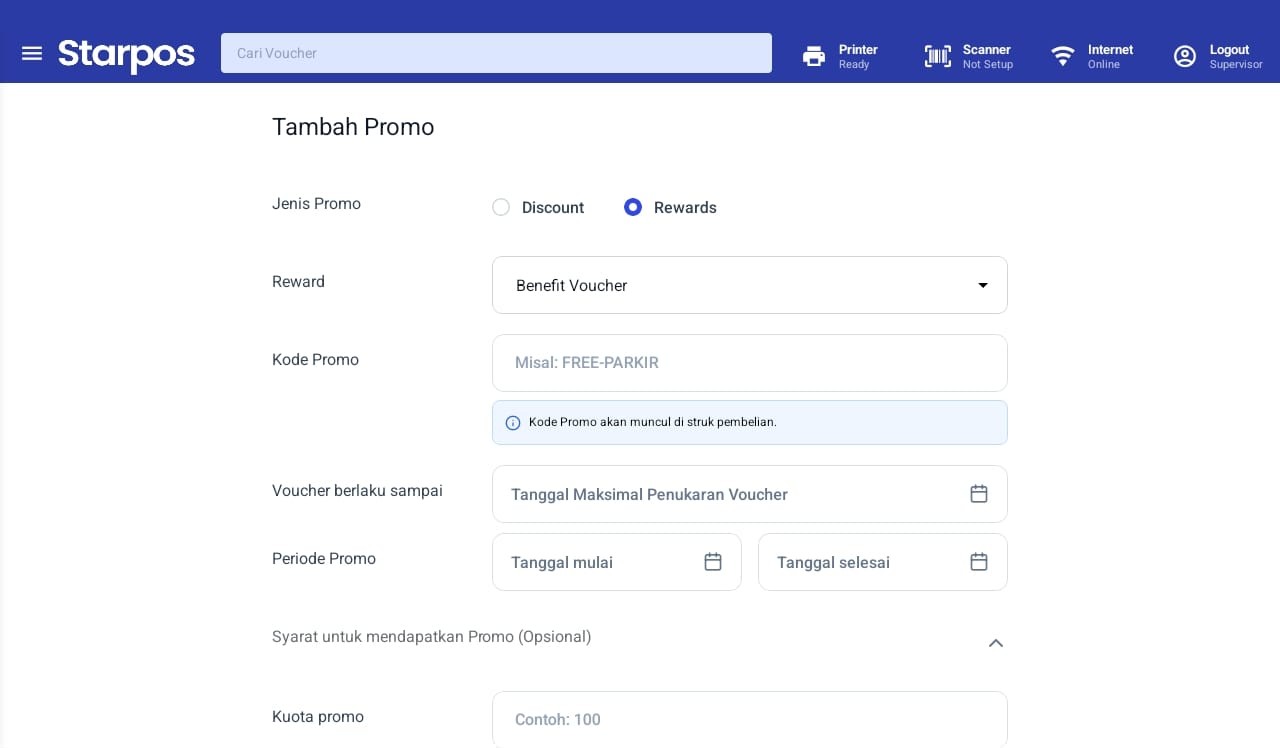Viewport: 1280px width, 748px height.
Task: Click the Scanner barcode icon
Action: click(937, 56)
